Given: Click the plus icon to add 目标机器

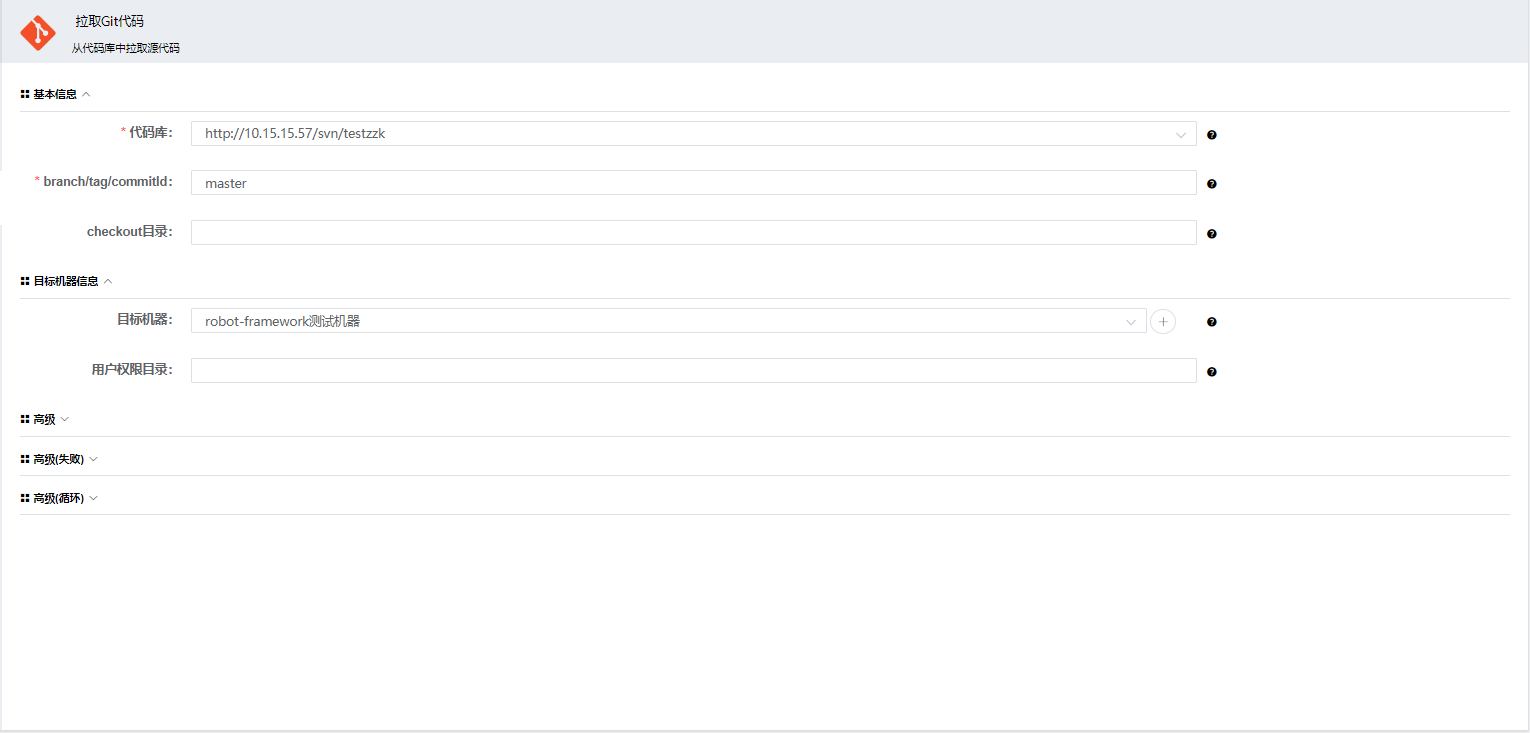Looking at the screenshot, I should [1163, 321].
